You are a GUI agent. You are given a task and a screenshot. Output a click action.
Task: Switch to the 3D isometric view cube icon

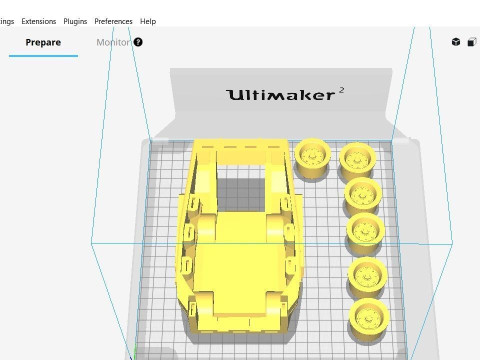[x=456, y=42]
